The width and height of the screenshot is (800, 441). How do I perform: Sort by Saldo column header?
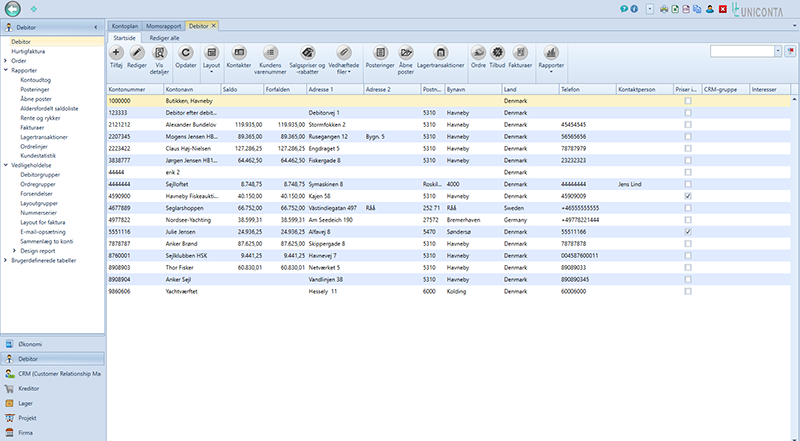(x=242, y=89)
